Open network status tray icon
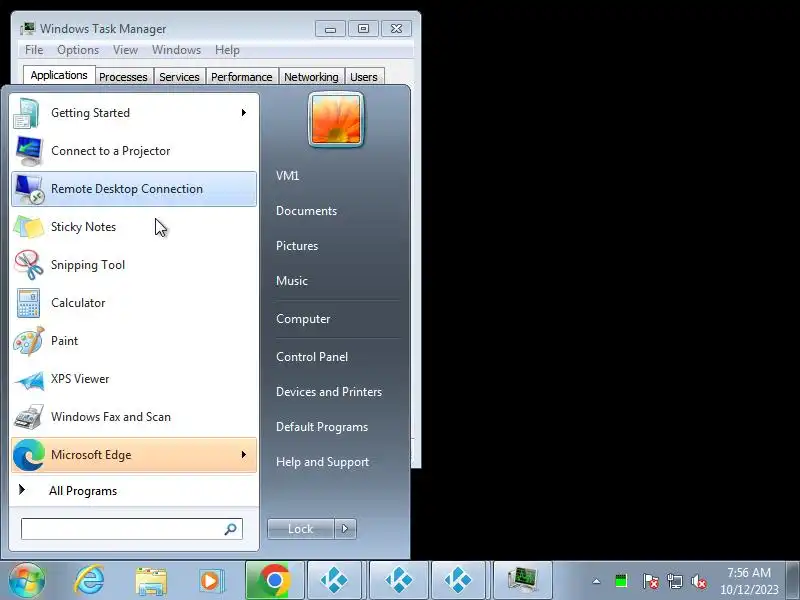The width and height of the screenshot is (800, 600). pyautogui.click(x=674, y=581)
